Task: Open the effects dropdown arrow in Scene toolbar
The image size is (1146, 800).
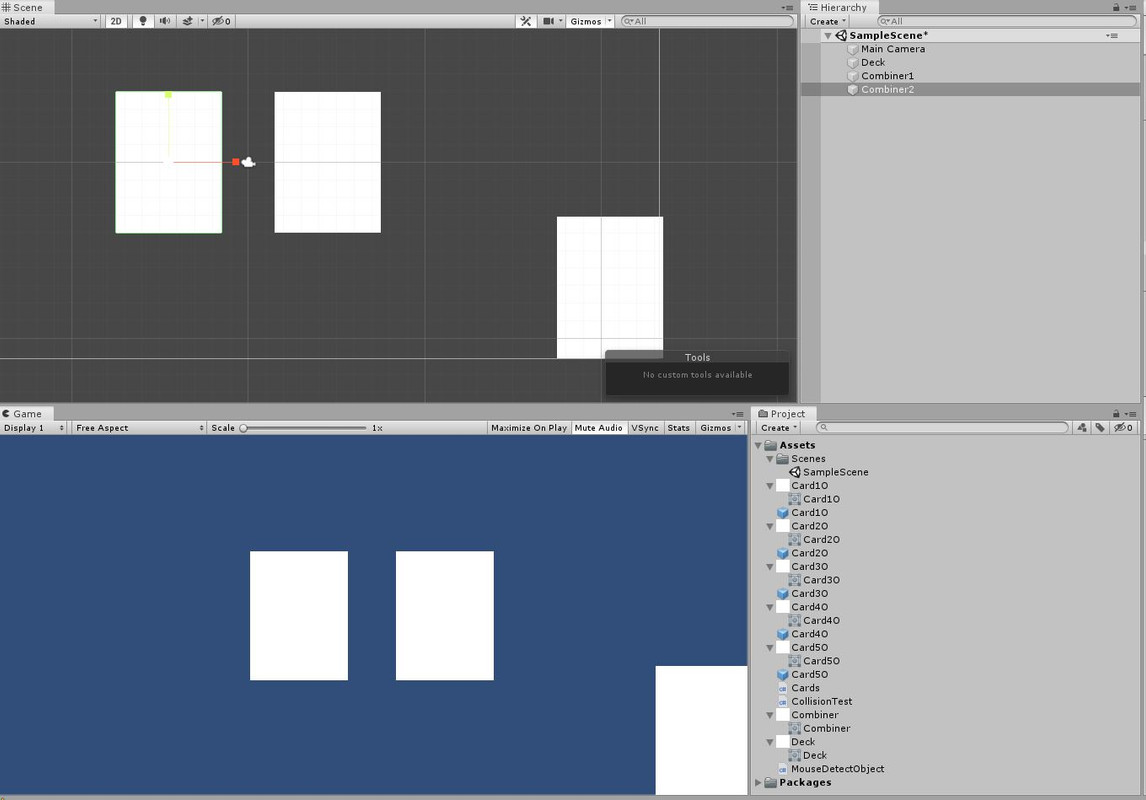Action: (x=202, y=21)
